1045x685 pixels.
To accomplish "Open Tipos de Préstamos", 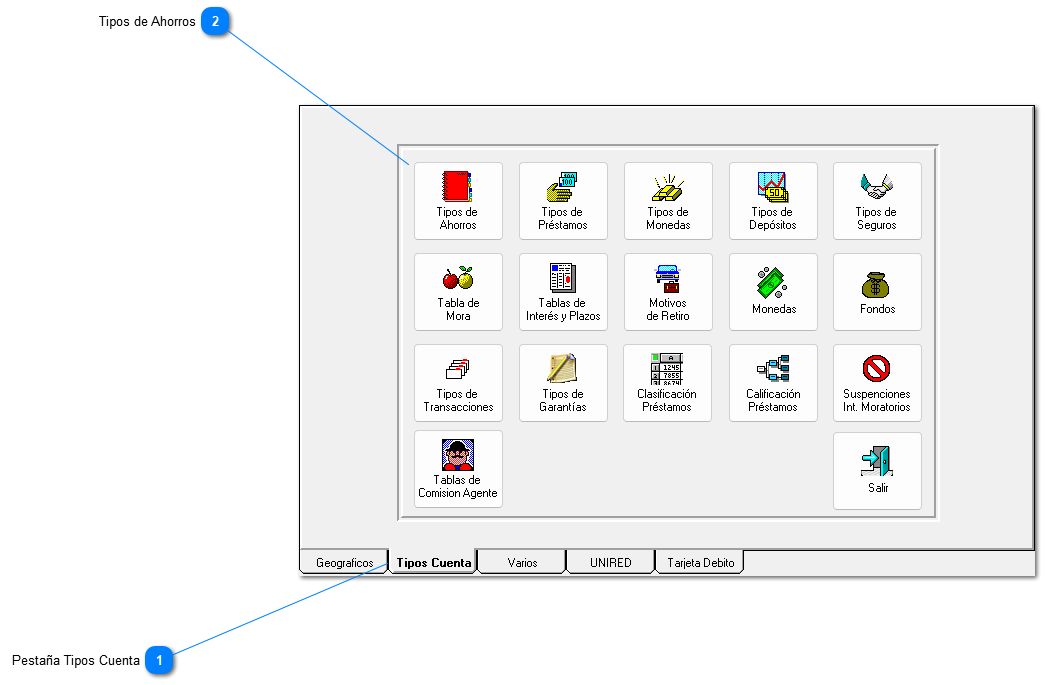I will (x=563, y=201).
